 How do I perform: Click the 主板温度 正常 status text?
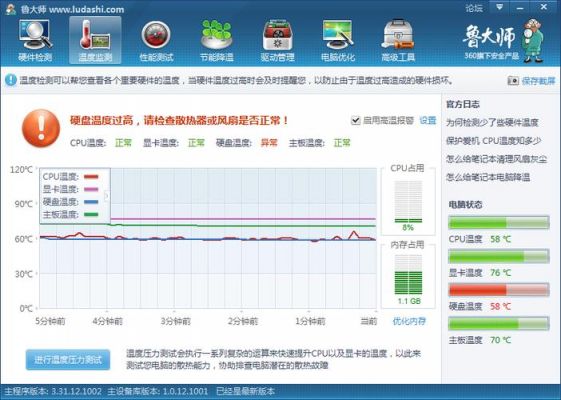342,143
